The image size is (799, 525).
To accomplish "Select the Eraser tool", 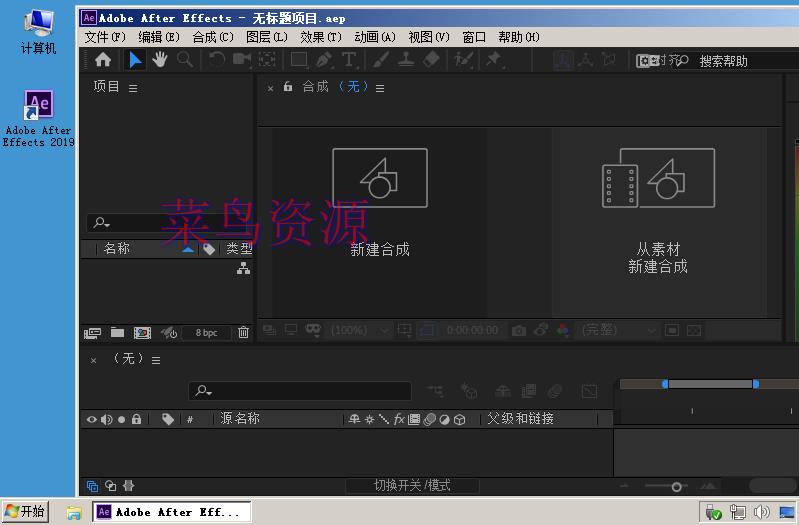I will click(x=431, y=60).
